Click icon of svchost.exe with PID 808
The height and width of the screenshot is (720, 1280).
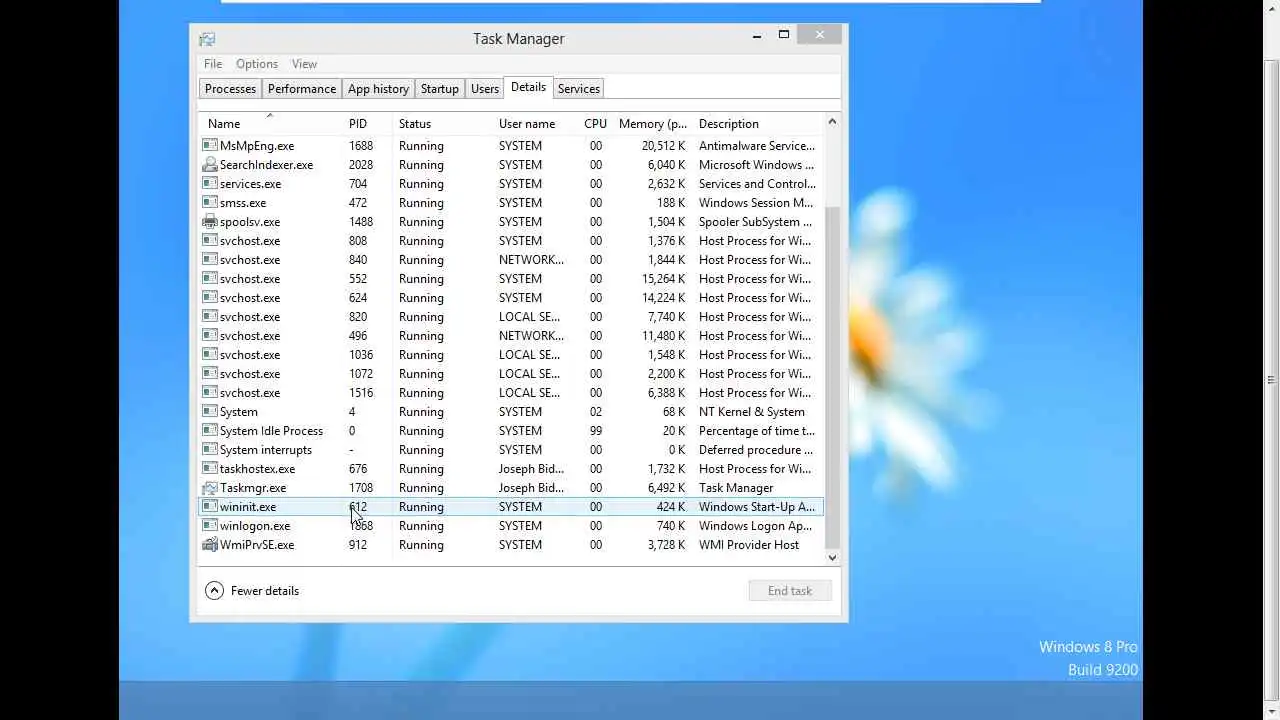click(x=210, y=240)
